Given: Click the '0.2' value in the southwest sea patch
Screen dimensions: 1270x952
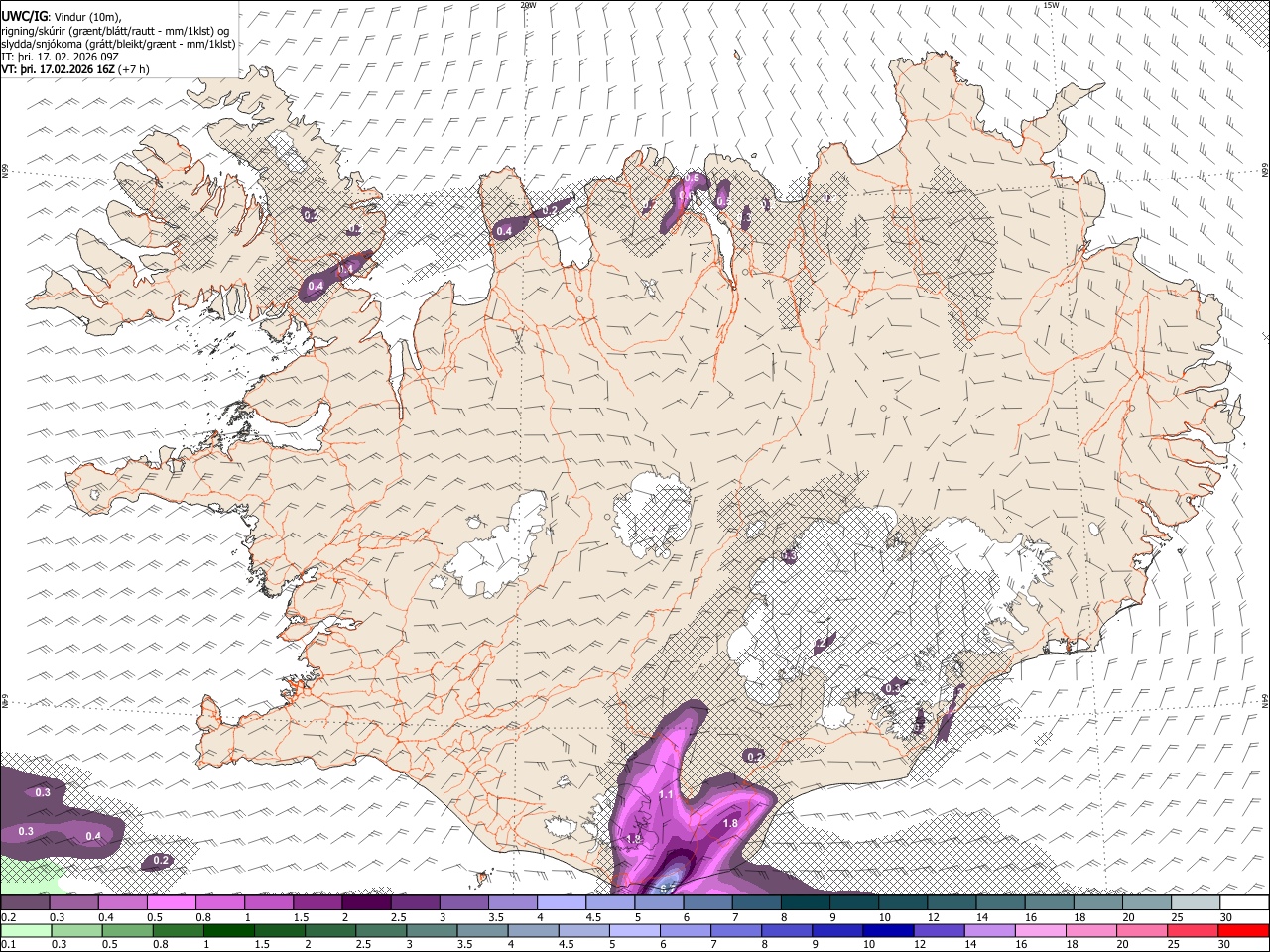Looking at the screenshot, I should coord(161,861).
